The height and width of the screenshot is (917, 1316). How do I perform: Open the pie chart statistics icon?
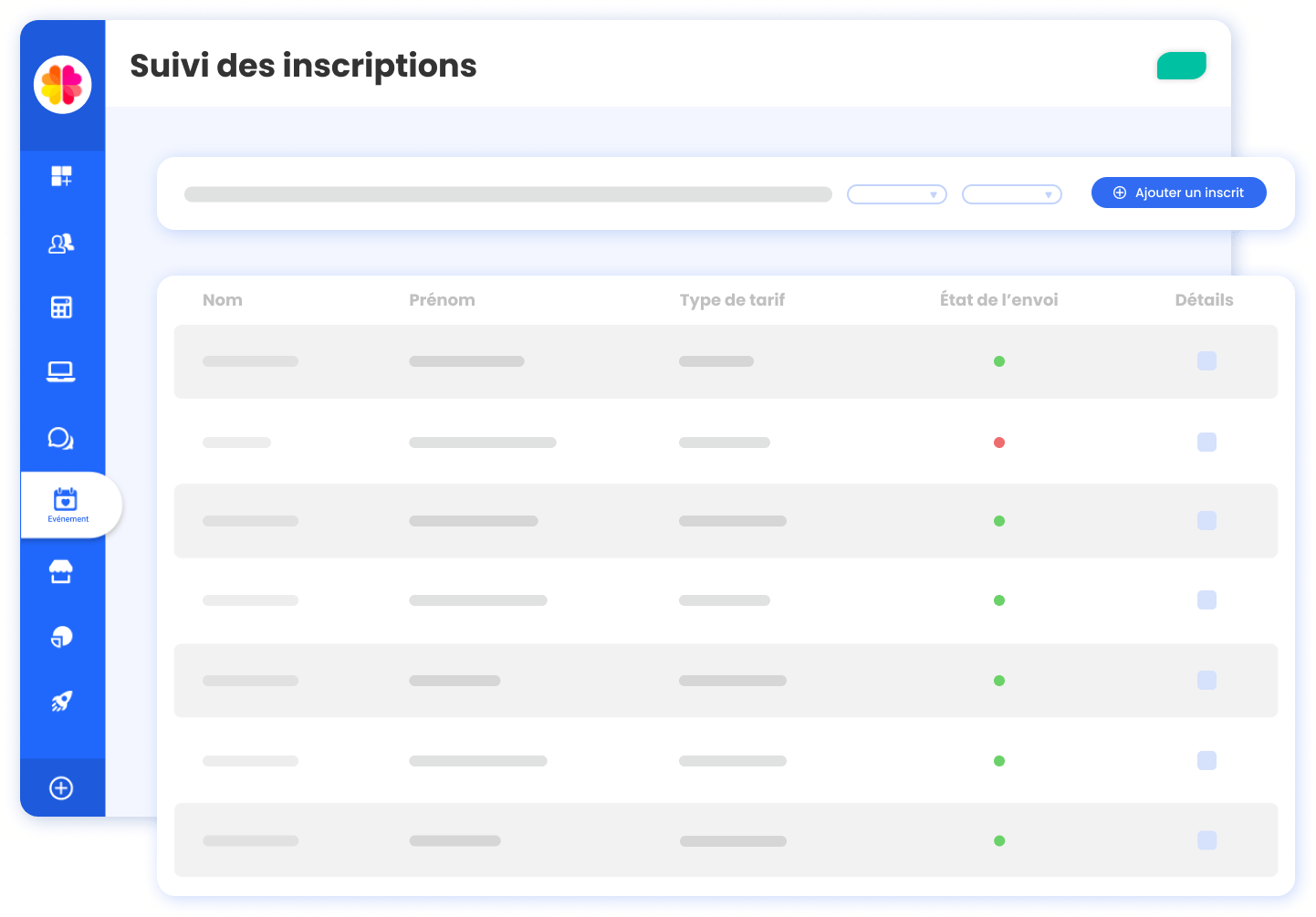click(x=61, y=637)
